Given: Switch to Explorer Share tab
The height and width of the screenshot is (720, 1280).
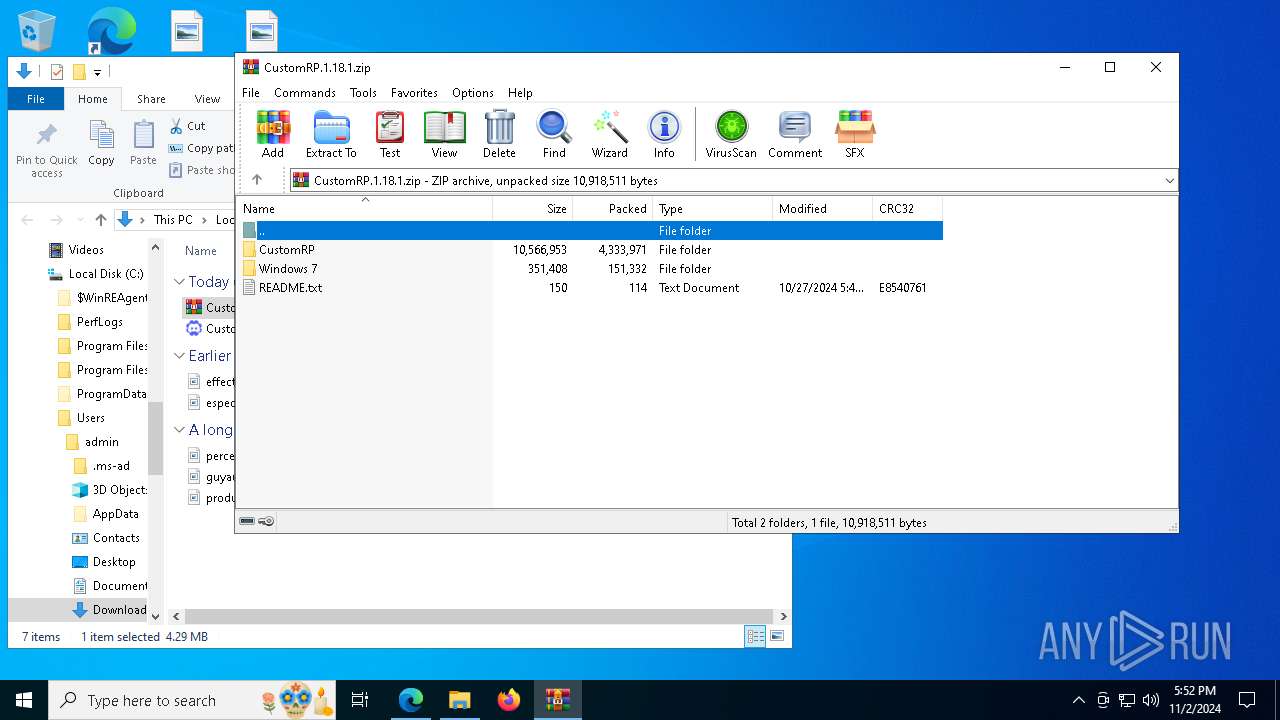Looking at the screenshot, I should coord(151,99).
